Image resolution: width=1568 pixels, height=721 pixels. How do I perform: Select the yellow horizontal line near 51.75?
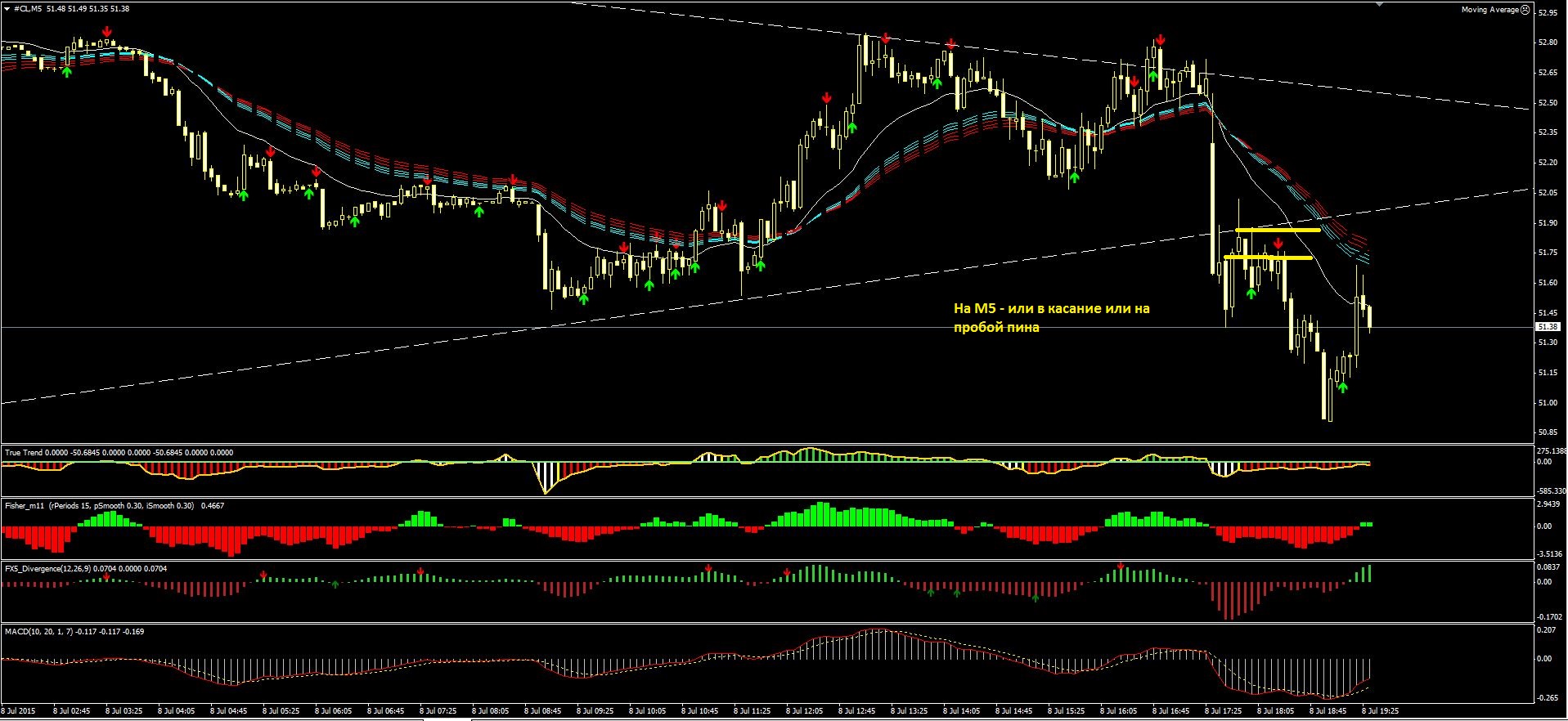[1268, 257]
